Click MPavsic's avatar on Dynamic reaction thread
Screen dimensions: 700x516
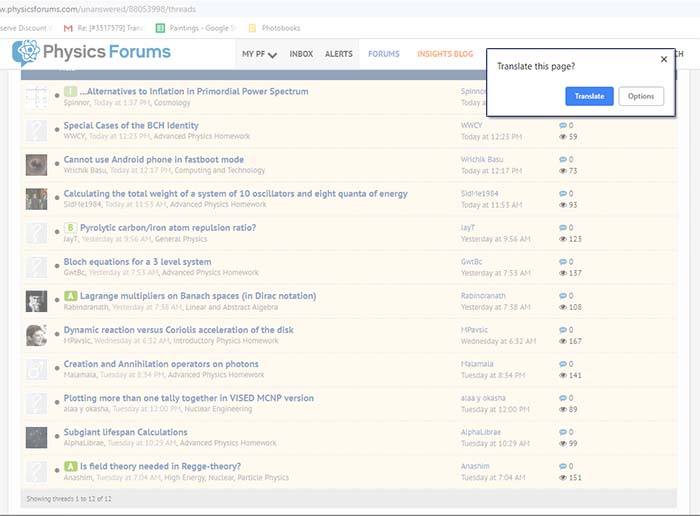pos(36,335)
